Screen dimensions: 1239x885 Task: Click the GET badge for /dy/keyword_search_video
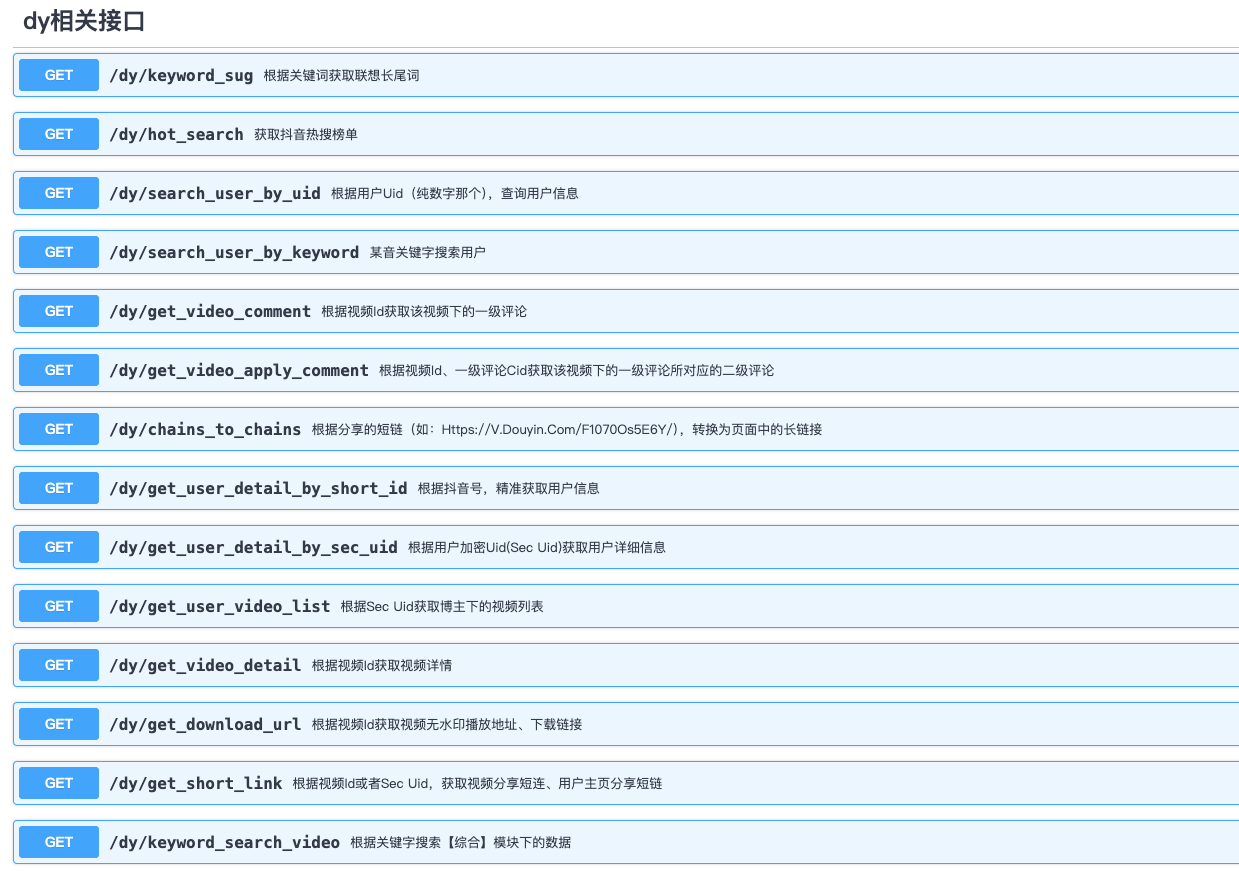pyautogui.click(x=59, y=842)
